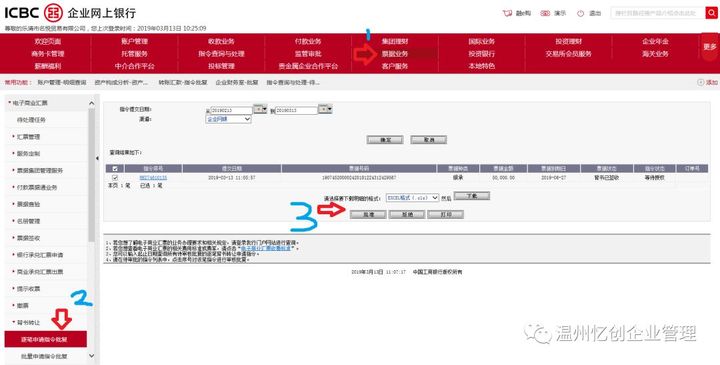Select 待处理任务 in the sidebar
Screen dimensions: 720x365
31,120
